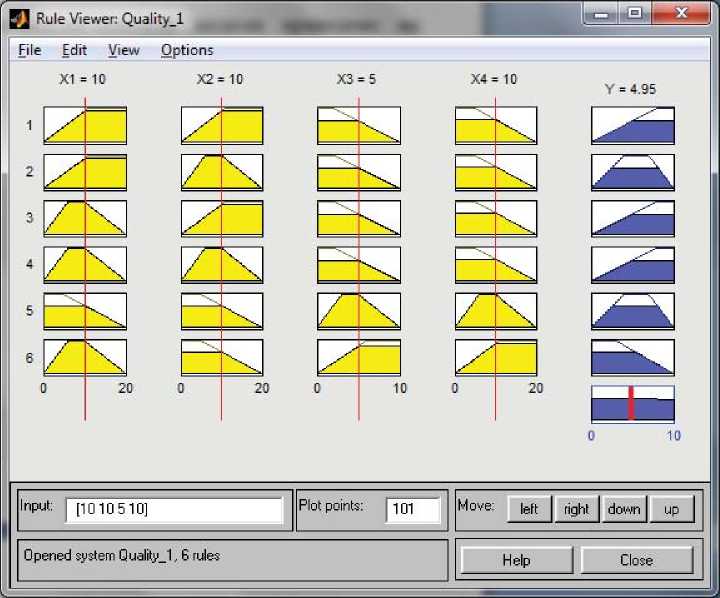Select rule number 5 label
Image resolution: width=720 pixels, height=598 pixels.
tap(29, 310)
